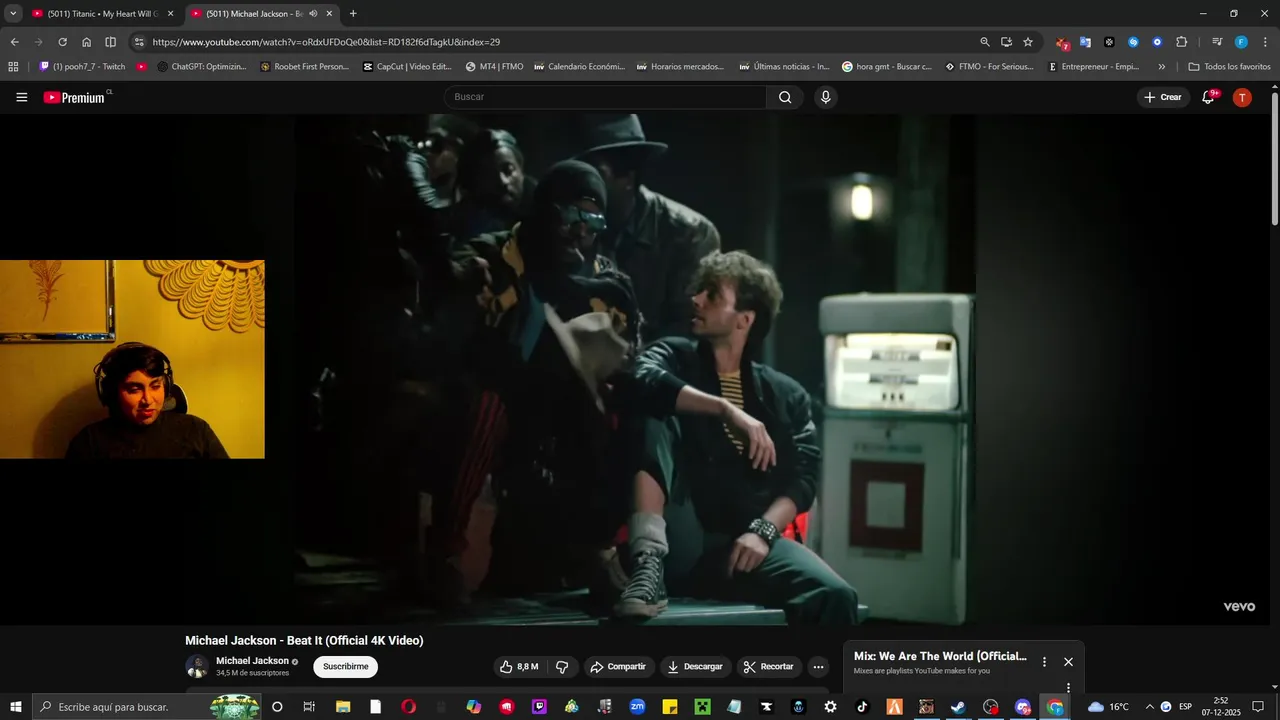
Task: Open the pooh7_7 Twitch bookmark
Action: [x=83, y=67]
